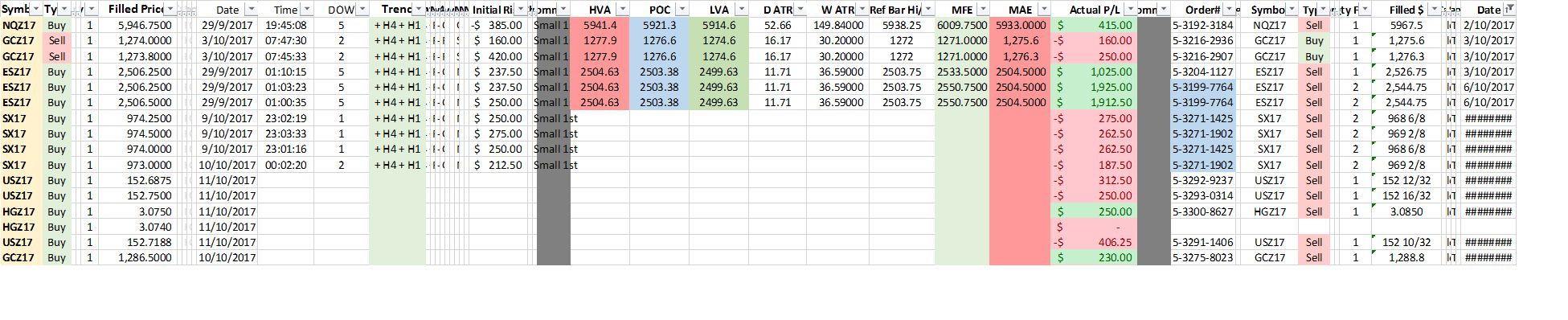Open the W ATR column filter dropdown

coord(862,9)
